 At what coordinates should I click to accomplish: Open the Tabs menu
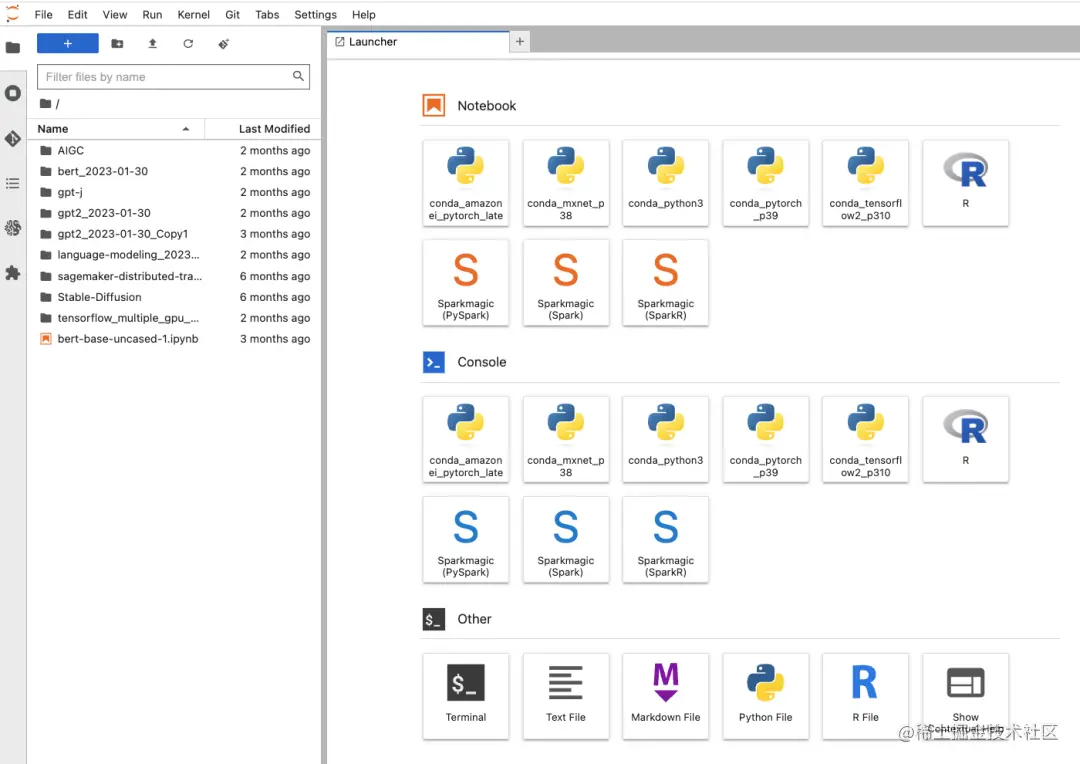point(267,14)
